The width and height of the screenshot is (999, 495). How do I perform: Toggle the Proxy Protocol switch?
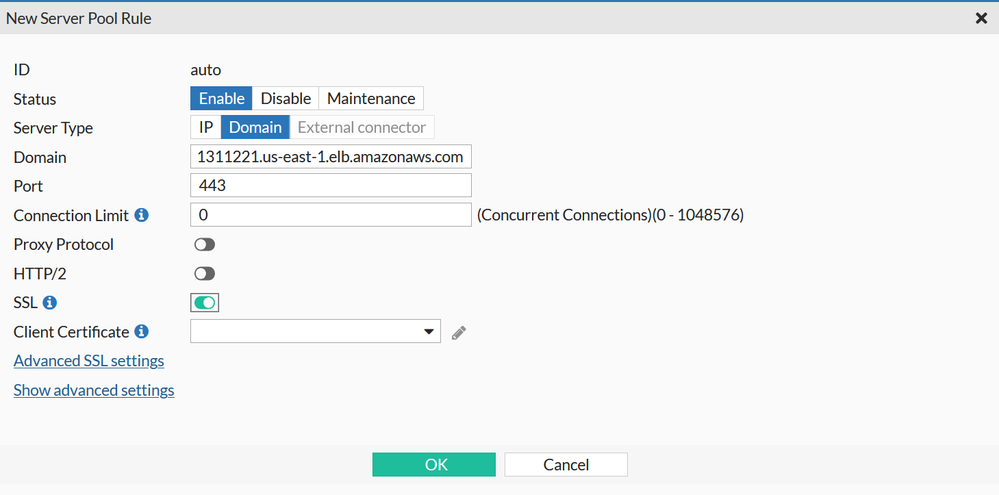pos(204,244)
